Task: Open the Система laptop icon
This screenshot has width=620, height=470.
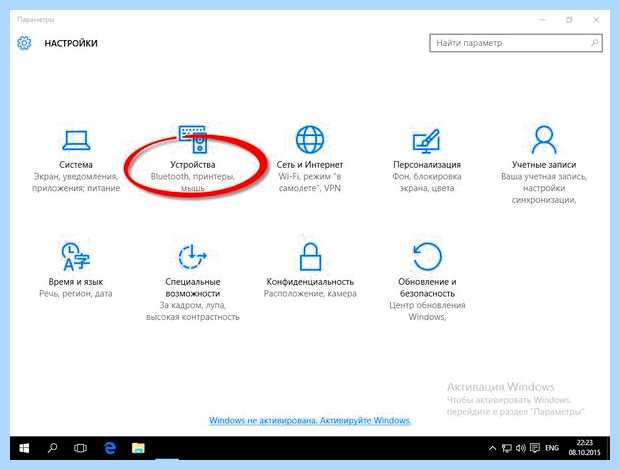Action: tap(76, 141)
